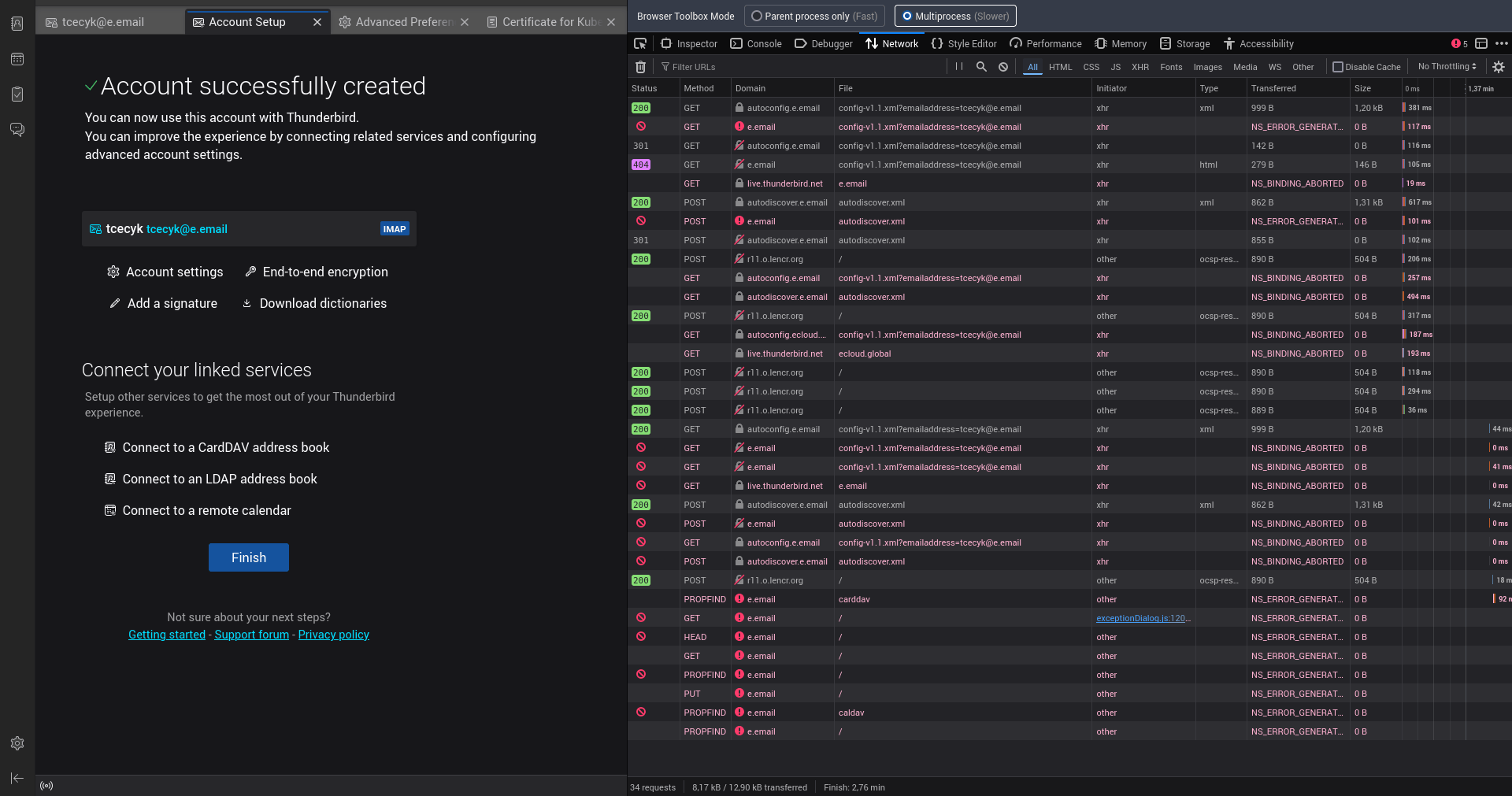Viewport: 1512px width, 796px height.
Task: Filter requests by CSS
Action: click(1091, 67)
